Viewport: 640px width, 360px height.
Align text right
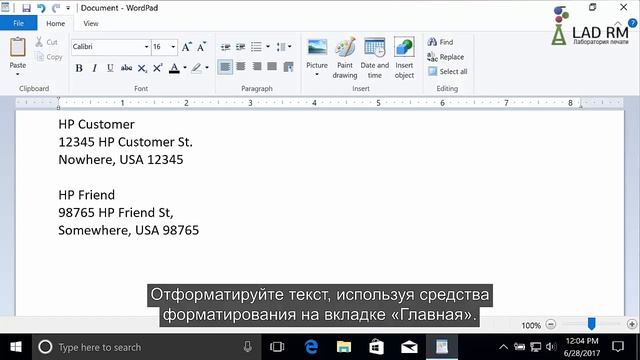coord(257,67)
